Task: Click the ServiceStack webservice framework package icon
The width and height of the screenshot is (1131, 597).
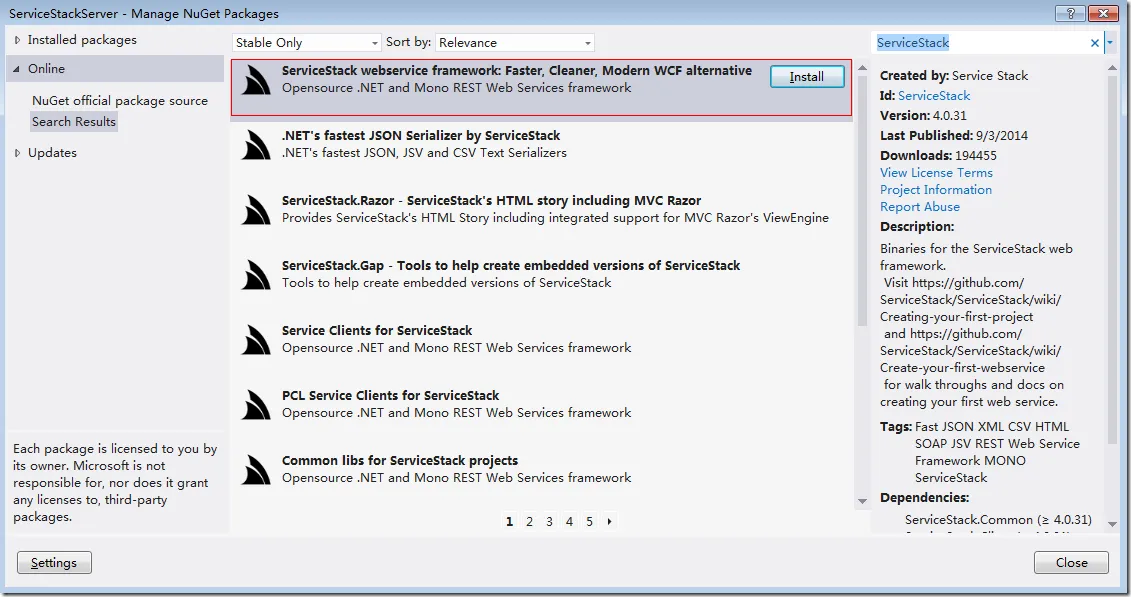Action: coord(255,80)
